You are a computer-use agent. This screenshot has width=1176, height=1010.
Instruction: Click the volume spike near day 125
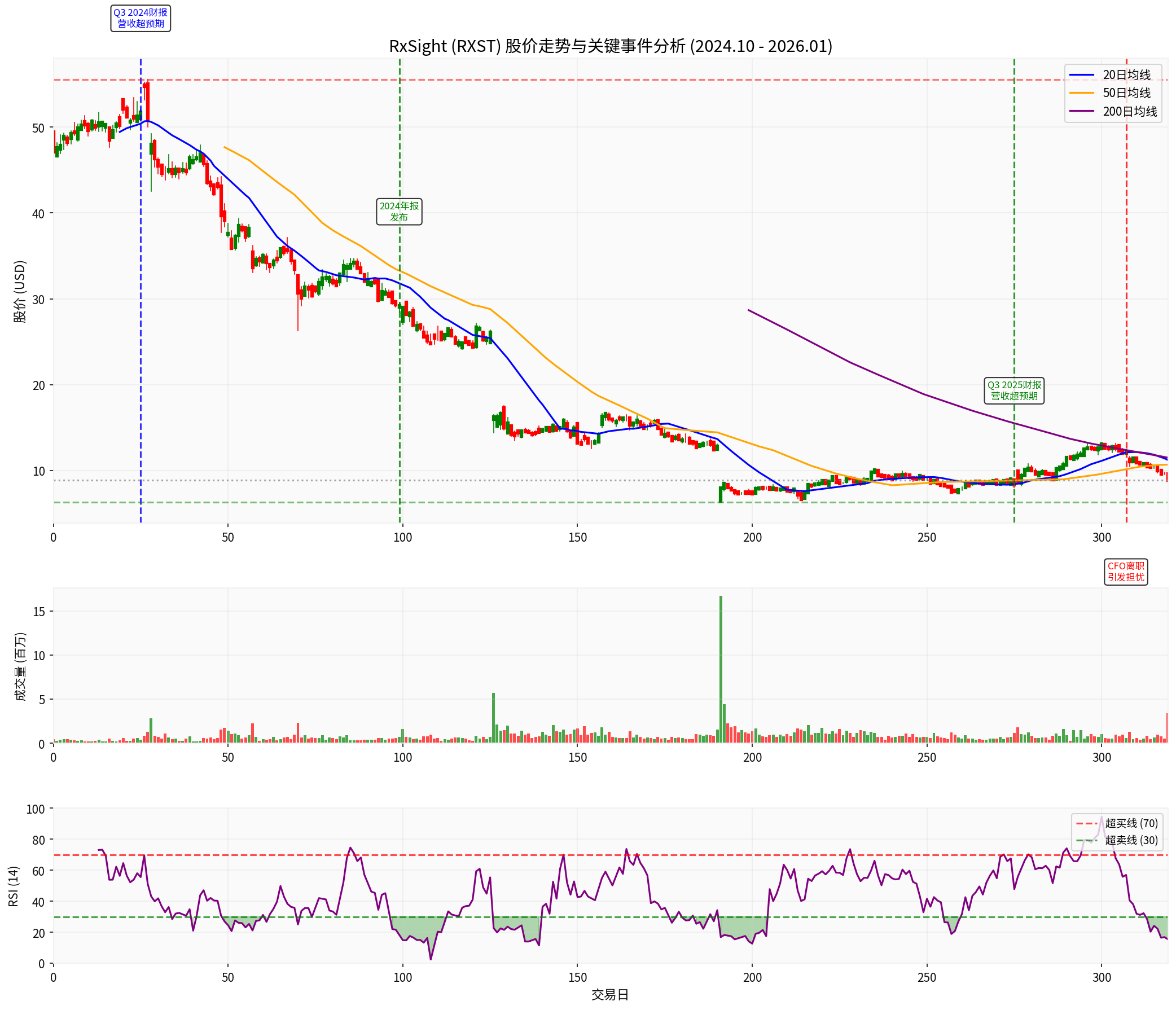click(493, 718)
